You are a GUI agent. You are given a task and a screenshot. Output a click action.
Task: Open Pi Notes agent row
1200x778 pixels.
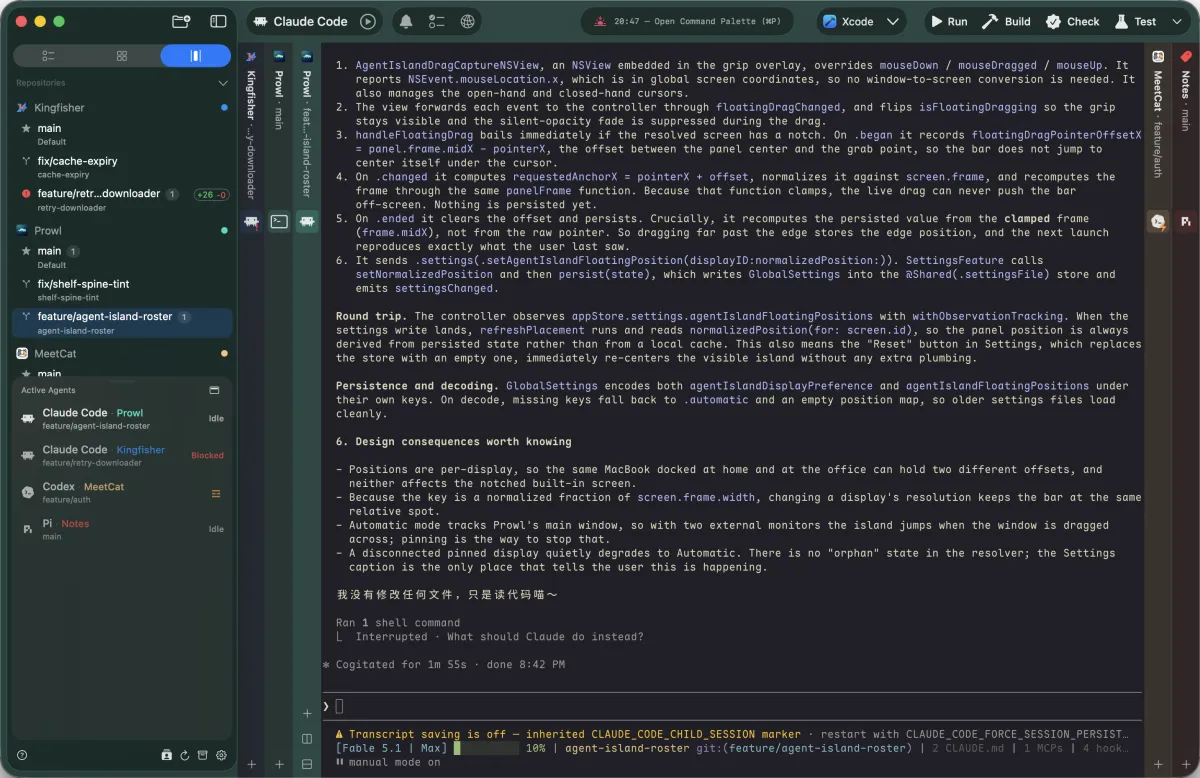tap(122, 529)
